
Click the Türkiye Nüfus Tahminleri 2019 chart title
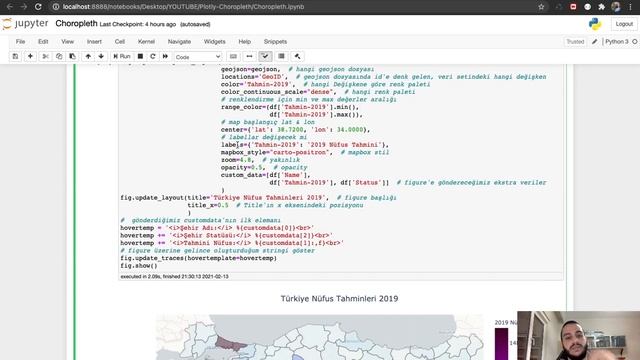pyautogui.click(x=339, y=299)
